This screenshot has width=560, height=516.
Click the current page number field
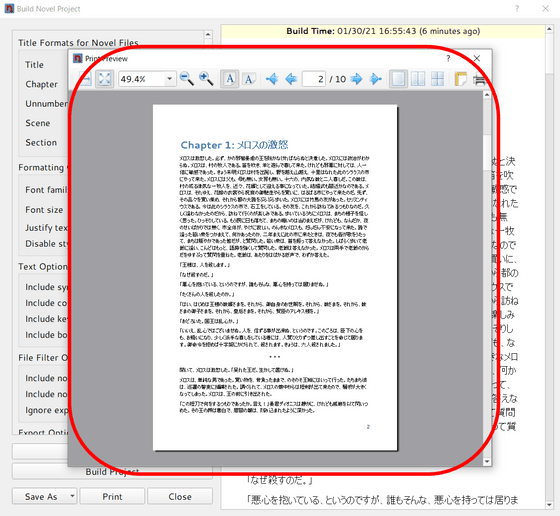coord(314,79)
